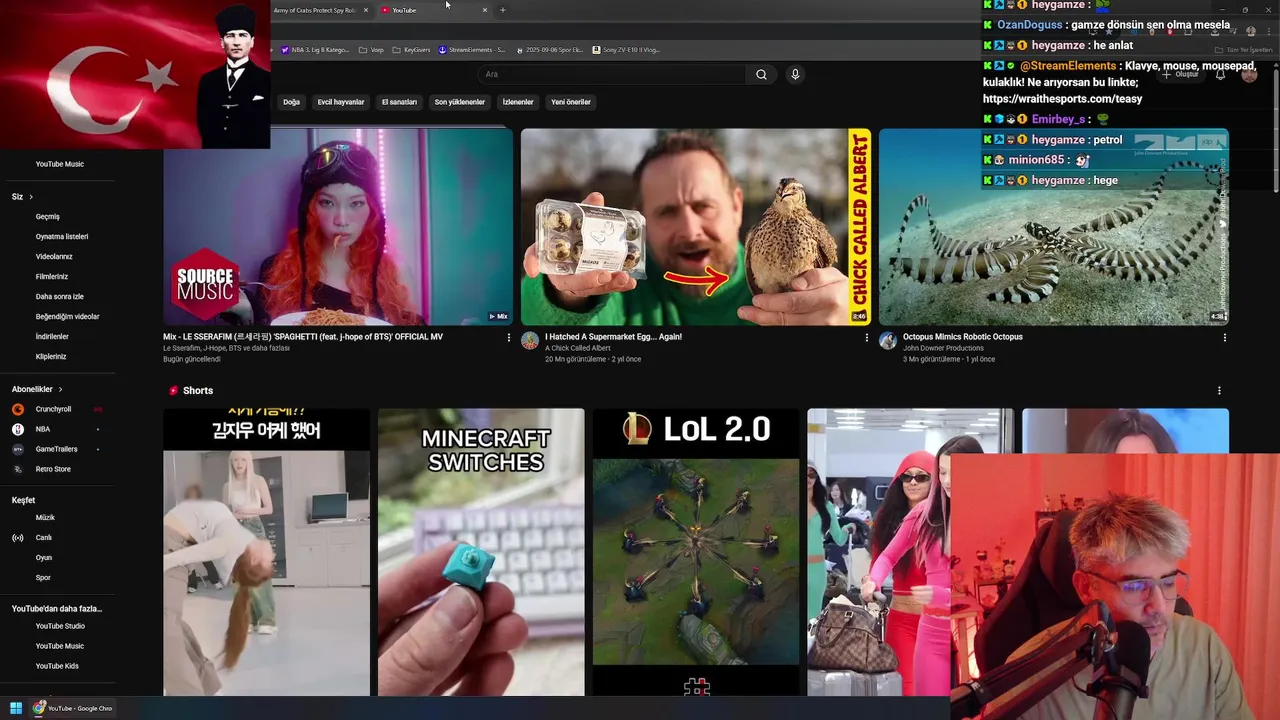Open Klipleriniz in sidebar
This screenshot has height=720, width=1280.
coord(51,357)
